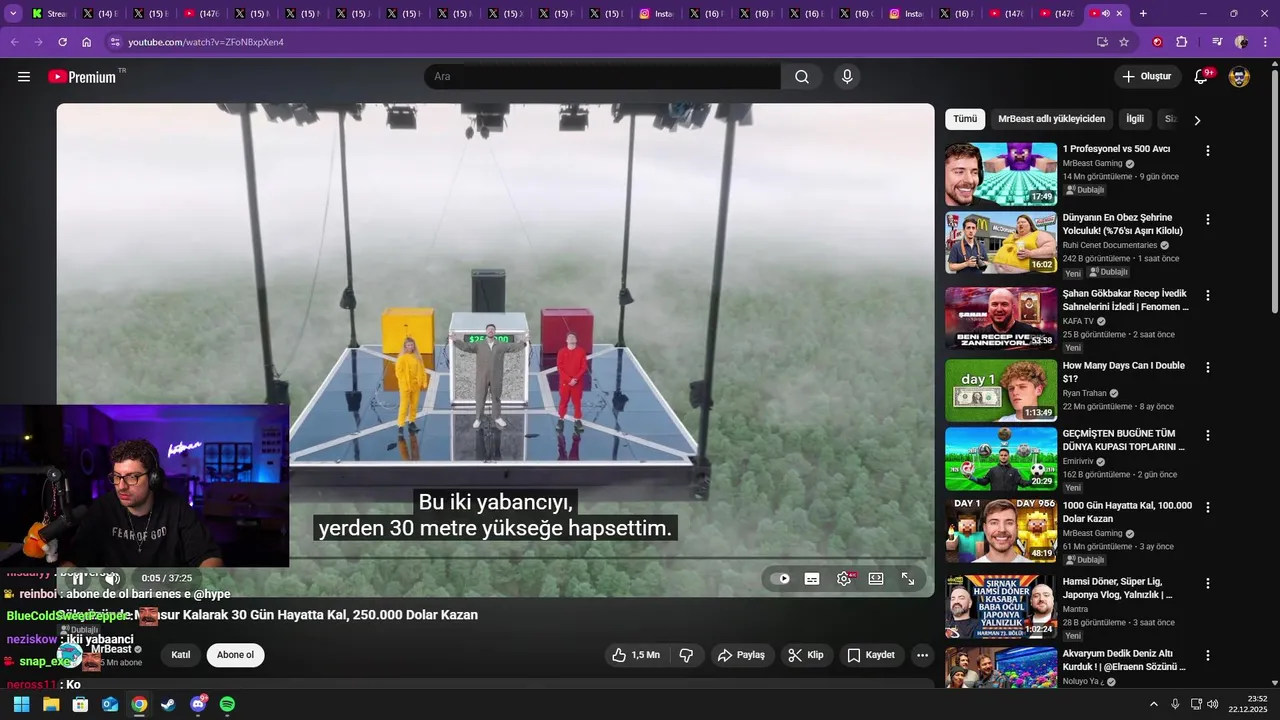Image resolution: width=1280 pixels, height=720 pixels.
Task: Open options for Dünyanın En Obez Şehrine video
Action: click(1208, 219)
